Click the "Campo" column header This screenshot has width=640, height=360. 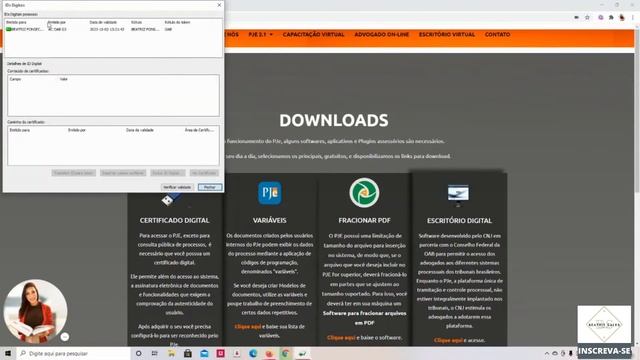pos(15,79)
